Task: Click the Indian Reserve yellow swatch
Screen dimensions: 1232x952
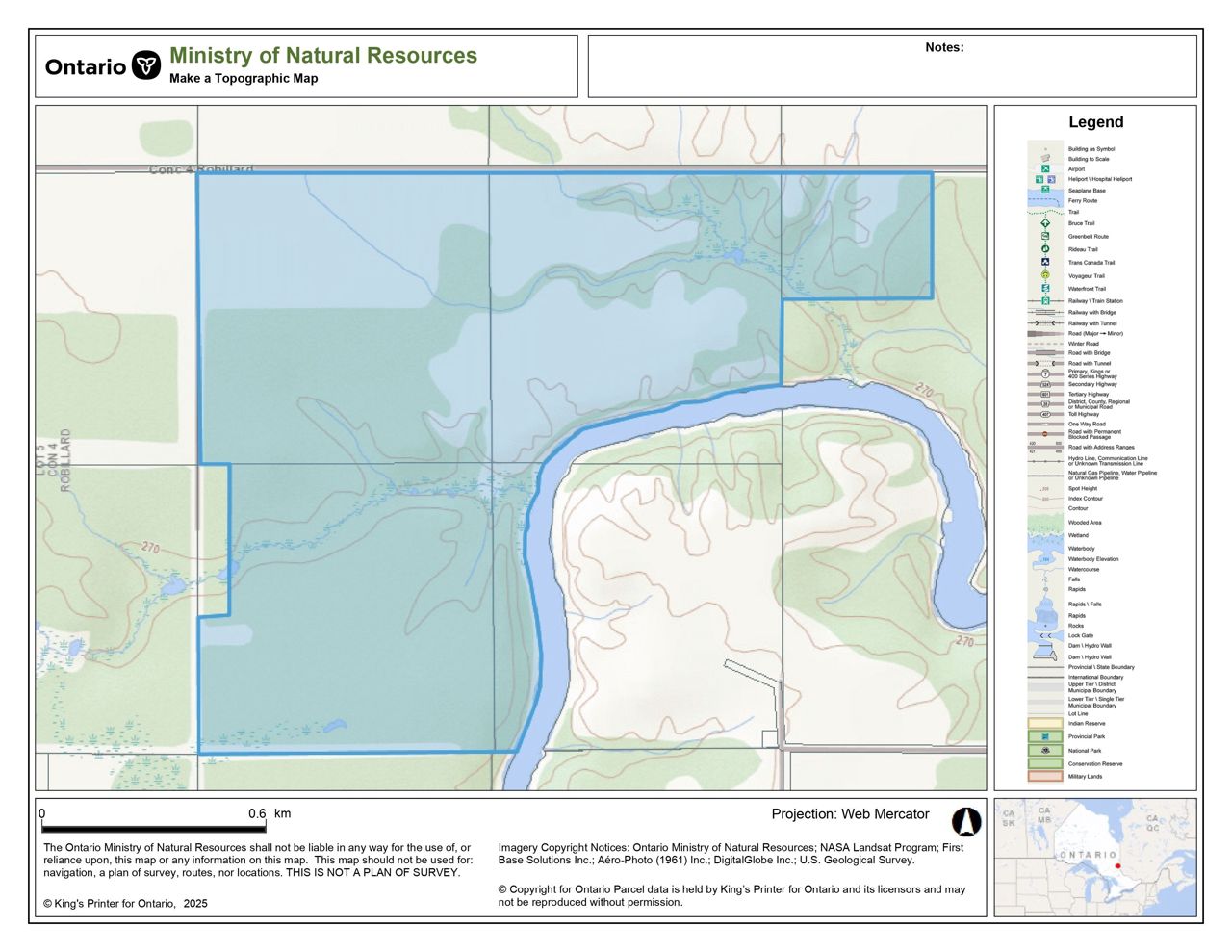Action: point(1045,723)
